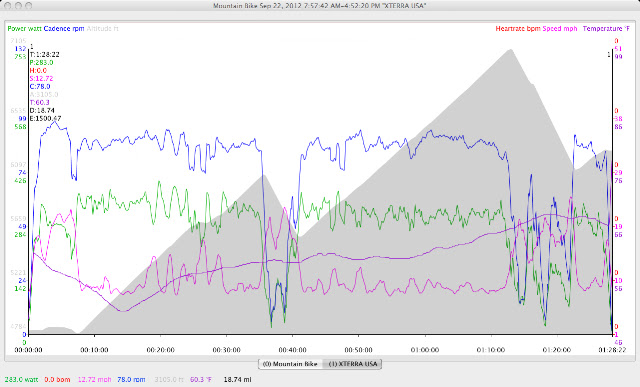The height and width of the screenshot is (387, 640).
Task: Click the 00:50:00 time axis label
Action: (x=358, y=350)
